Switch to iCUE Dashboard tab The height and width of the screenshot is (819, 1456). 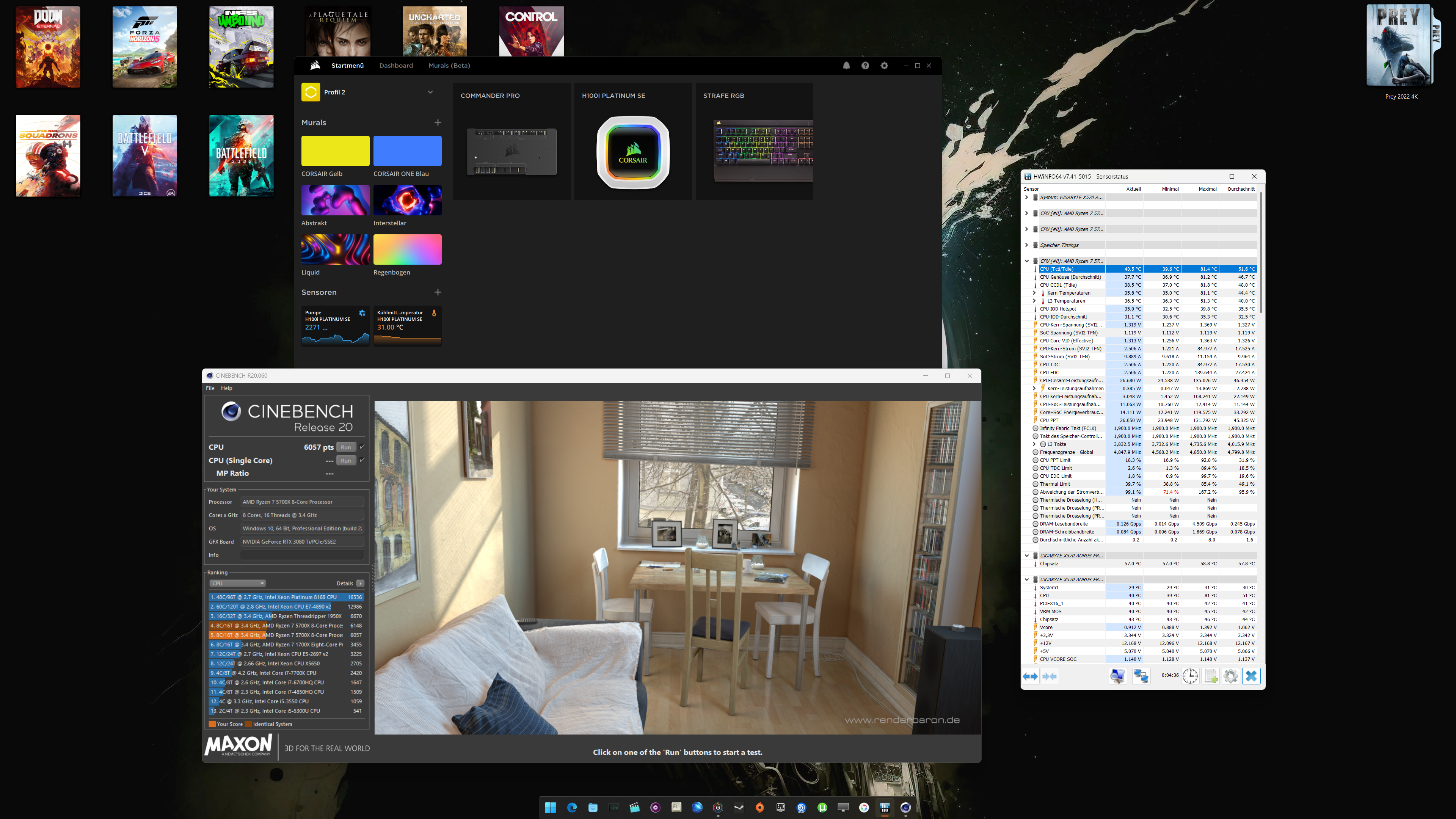point(395,66)
